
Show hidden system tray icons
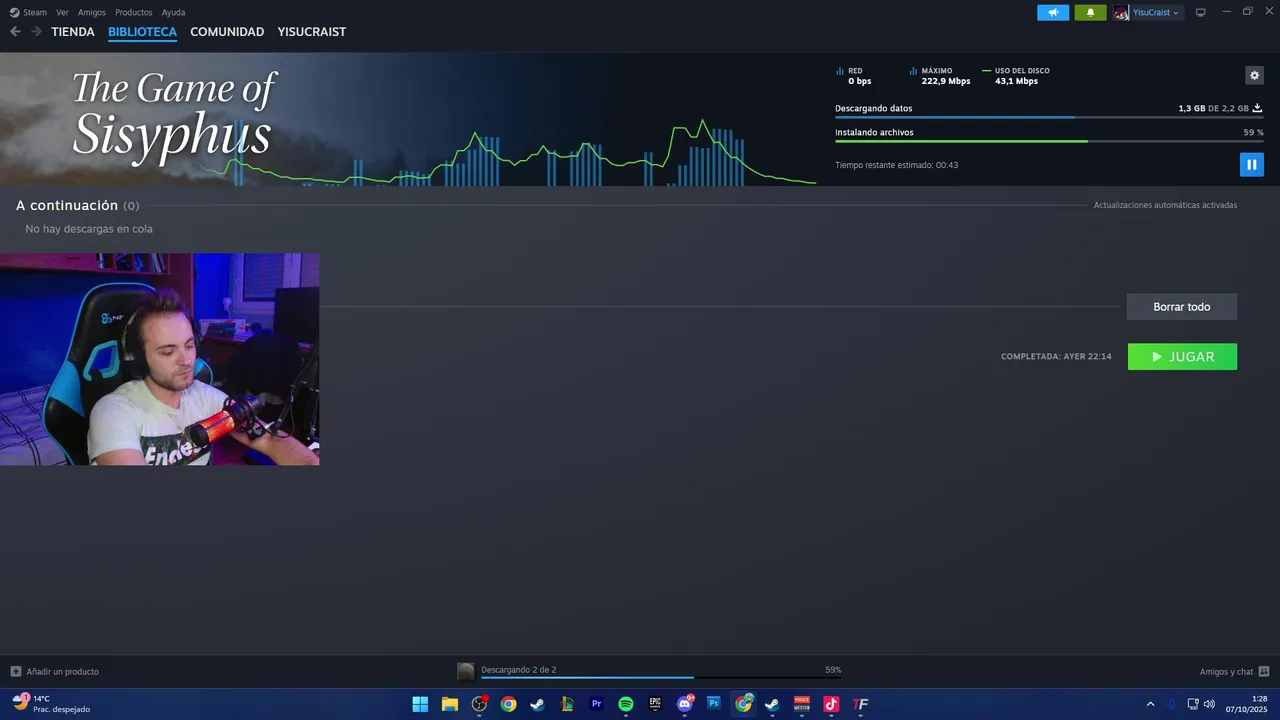point(1150,704)
